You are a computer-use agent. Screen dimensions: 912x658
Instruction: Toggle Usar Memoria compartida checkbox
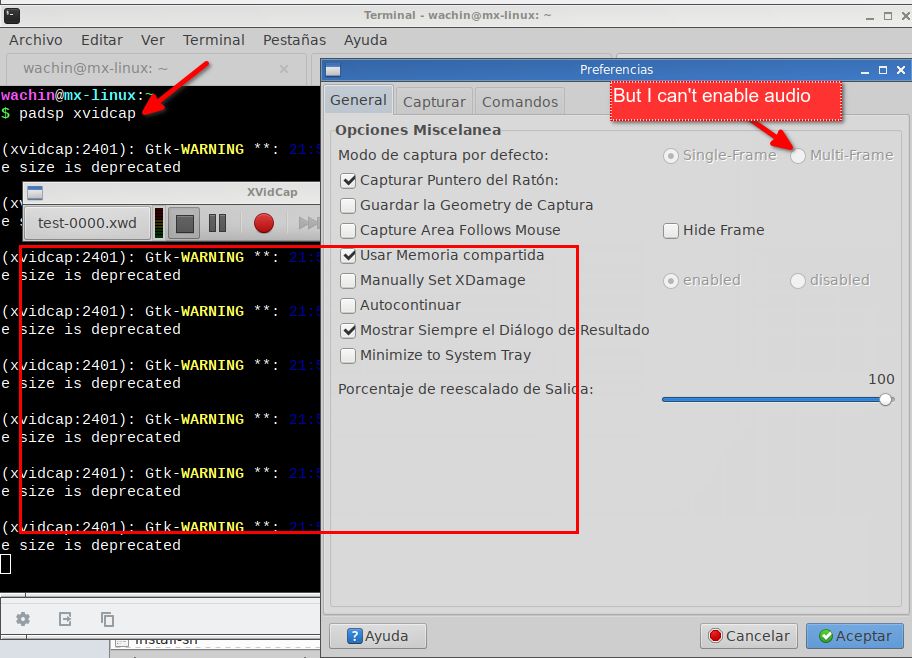click(348, 255)
